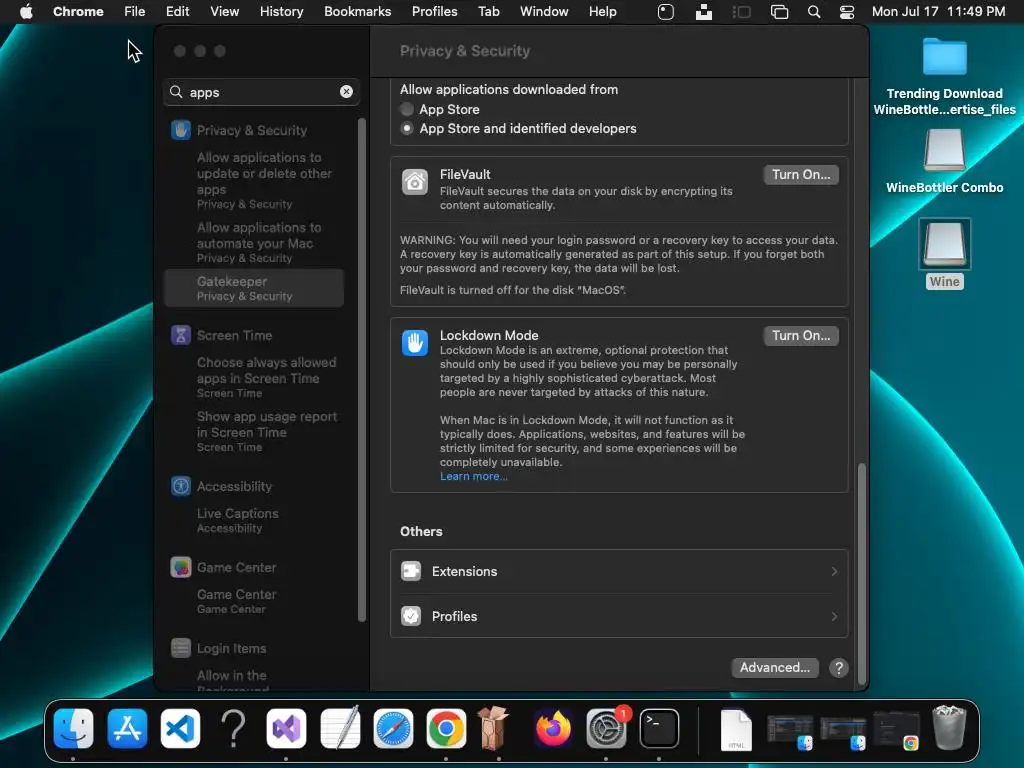
Task: Open Terminal from the Dock
Action: coord(659,728)
